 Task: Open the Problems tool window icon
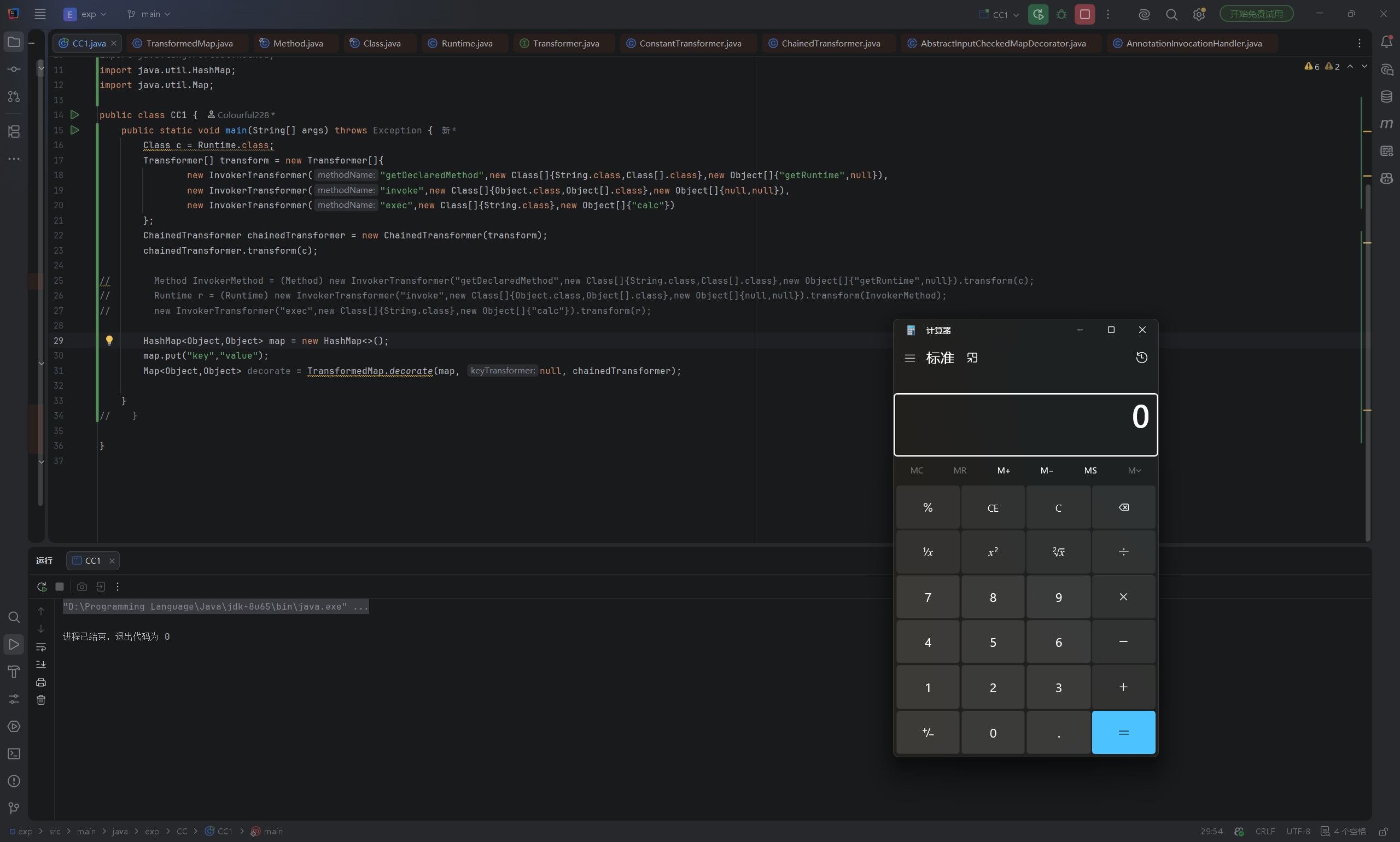pos(14,781)
